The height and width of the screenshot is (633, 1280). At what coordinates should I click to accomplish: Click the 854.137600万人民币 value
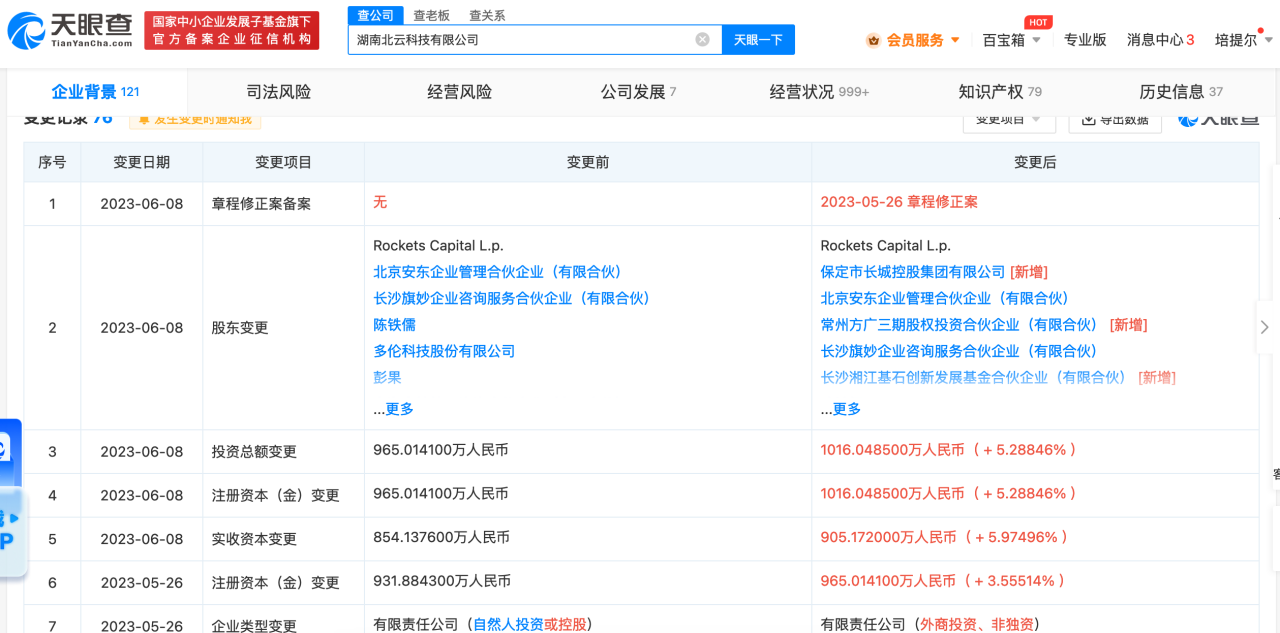441,537
